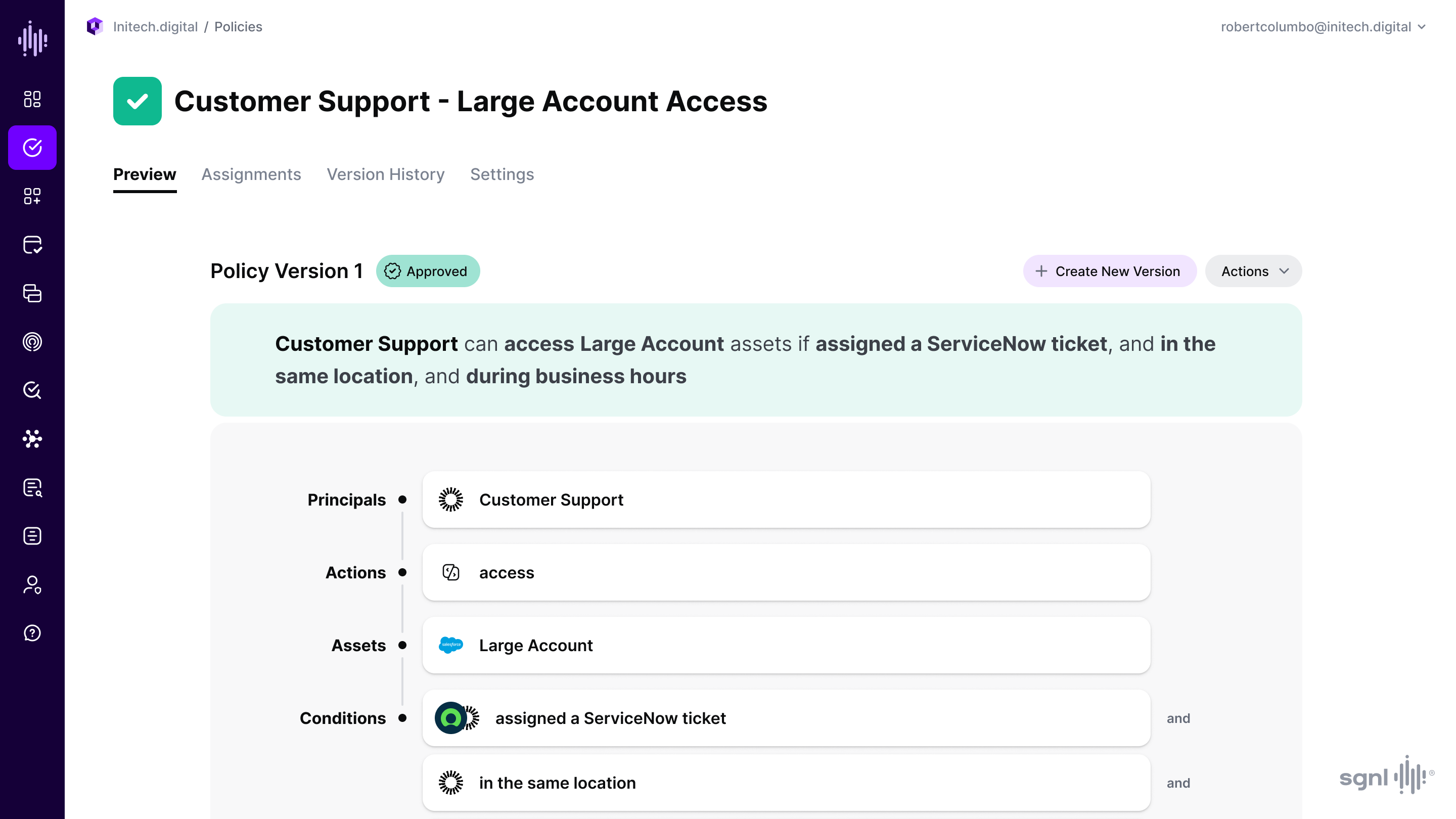Navigate to Policies breadcrumb link
This screenshot has height=819, width=1456.
(238, 27)
